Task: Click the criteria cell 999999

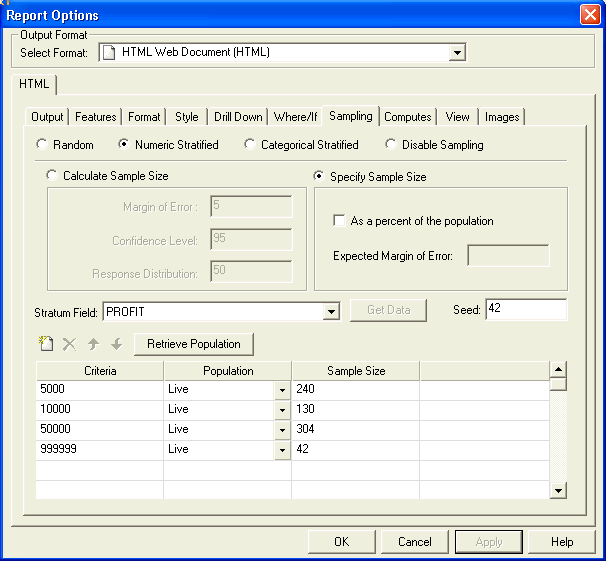Action: point(100,450)
